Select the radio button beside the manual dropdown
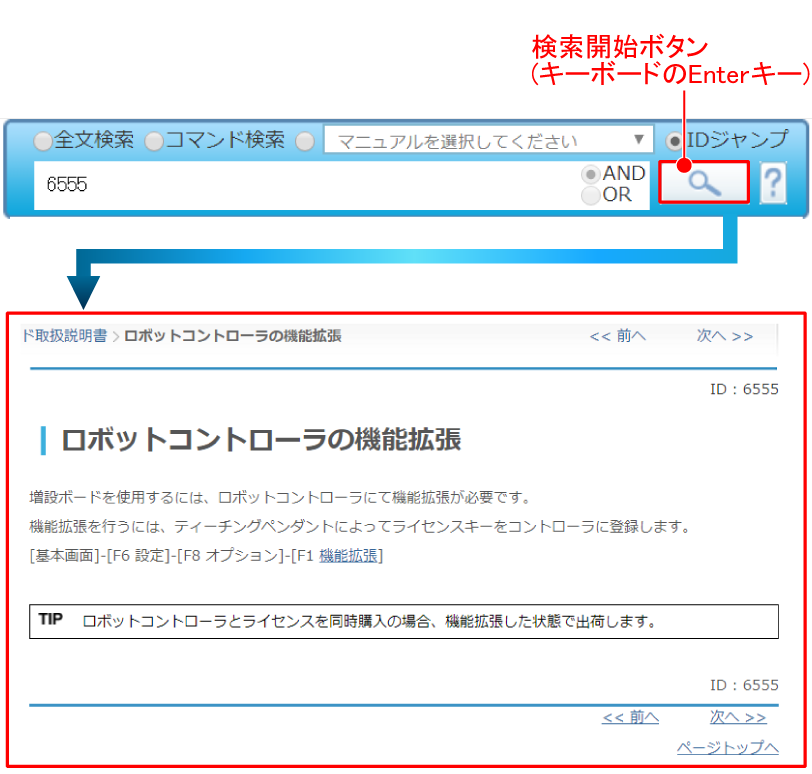Screen dimensions: 812x774 (305, 141)
